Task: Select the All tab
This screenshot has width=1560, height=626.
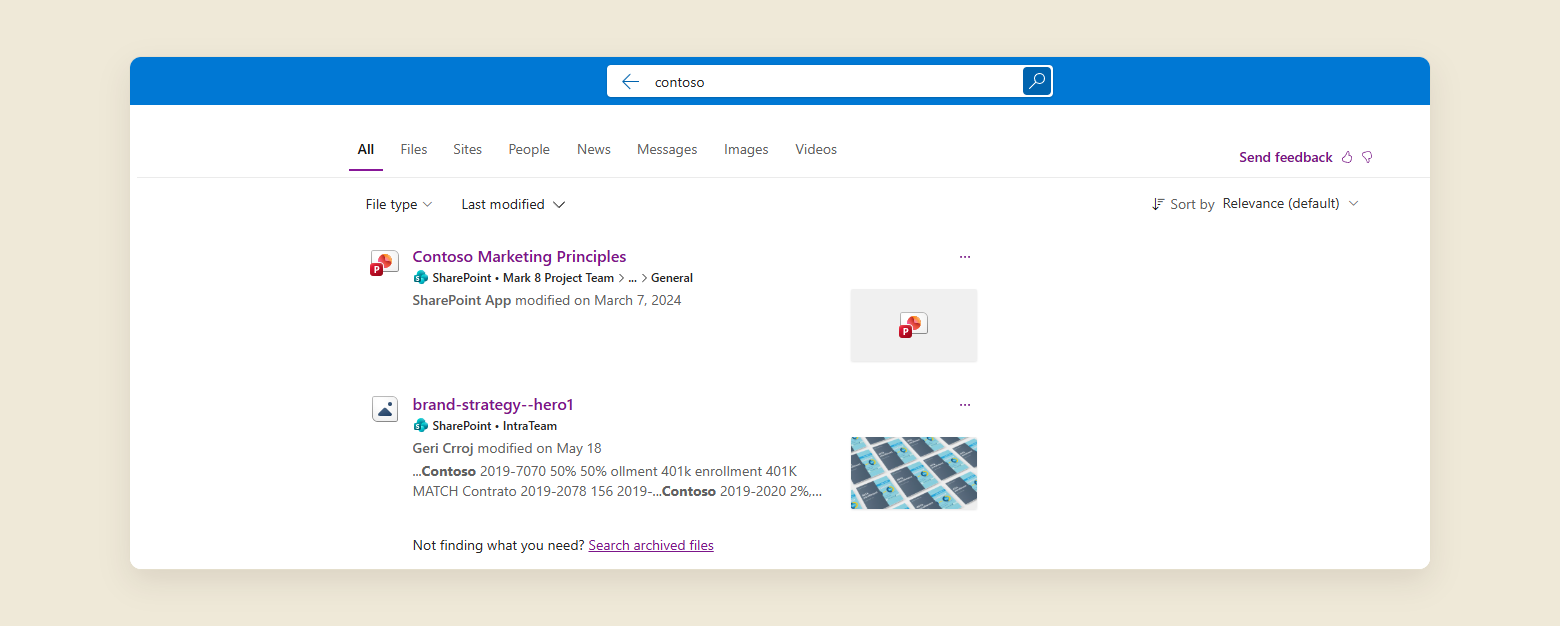Action: coord(366,149)
